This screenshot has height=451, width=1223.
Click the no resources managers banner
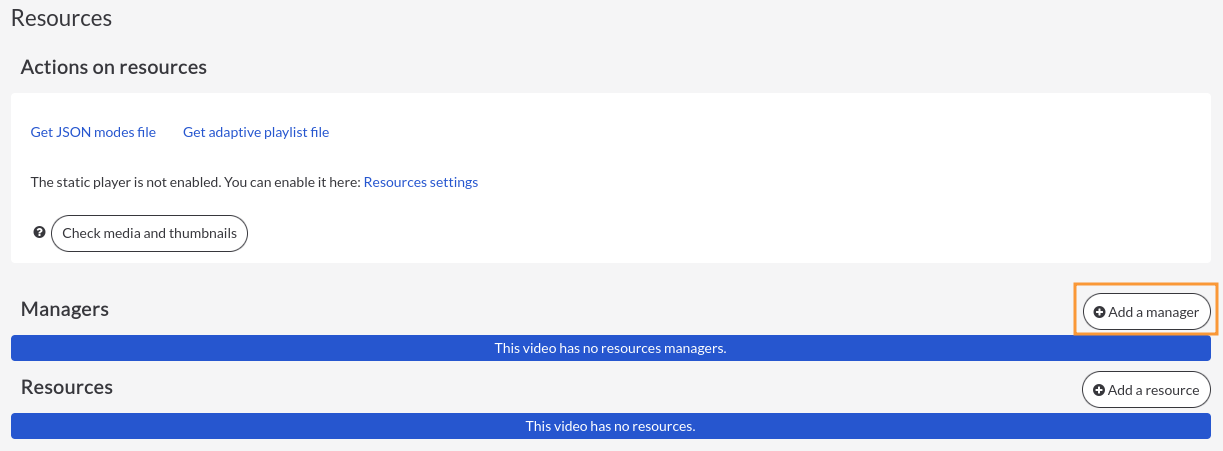pyautogui.click(x=611, y=348)
